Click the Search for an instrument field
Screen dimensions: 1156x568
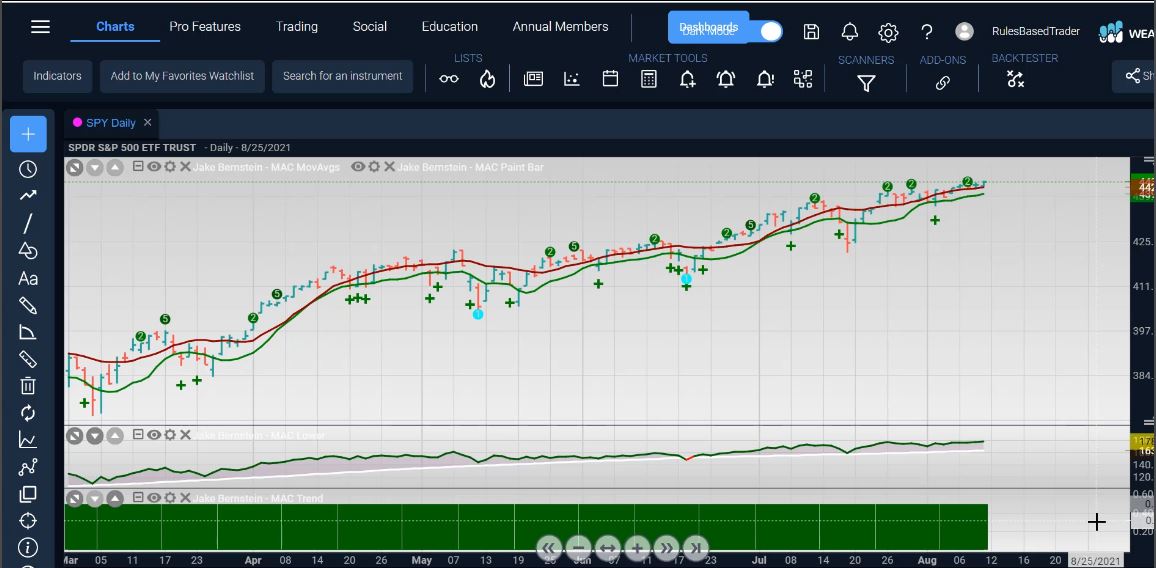343,76
